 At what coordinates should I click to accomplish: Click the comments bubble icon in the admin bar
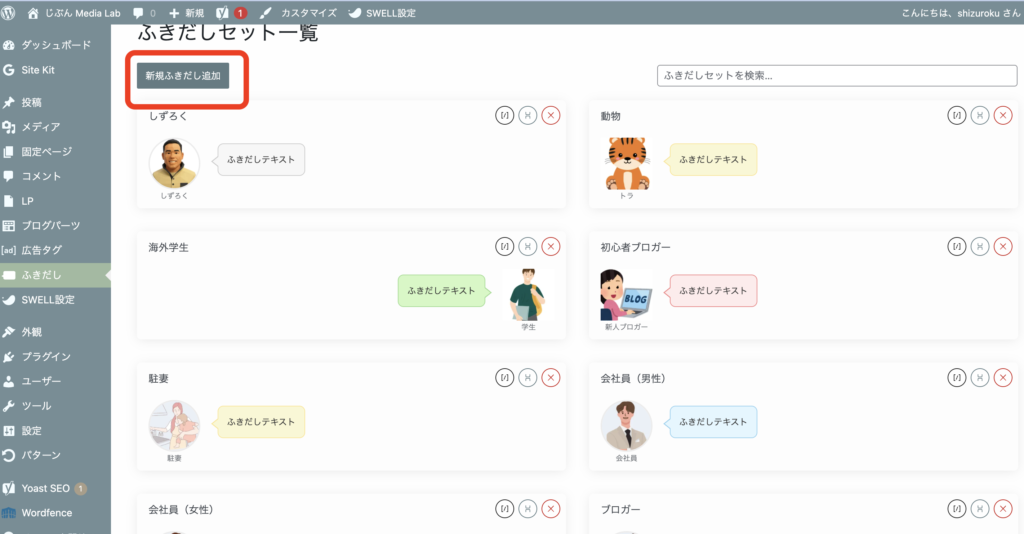click(x=142, y=13)
